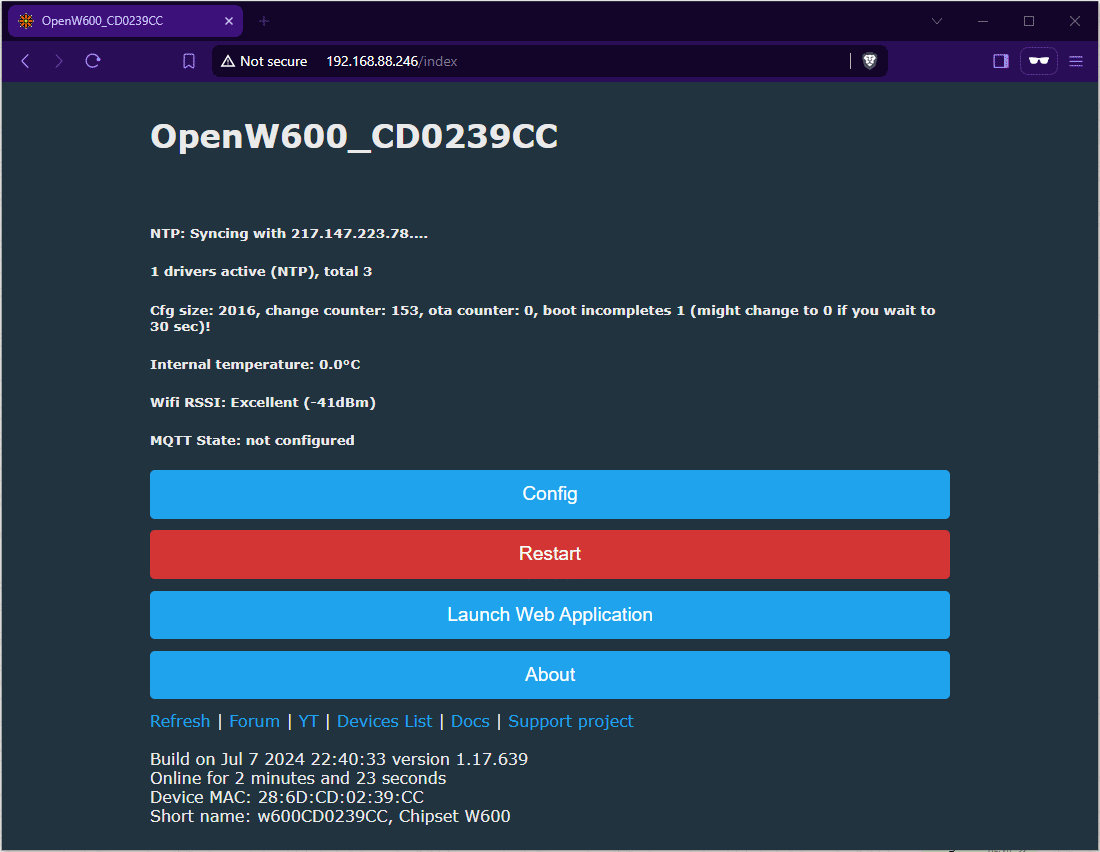Bookmark this page with the bookmark icon
Image resolution: width=1100 pixels, height=852 pixels.
(189, 61)
